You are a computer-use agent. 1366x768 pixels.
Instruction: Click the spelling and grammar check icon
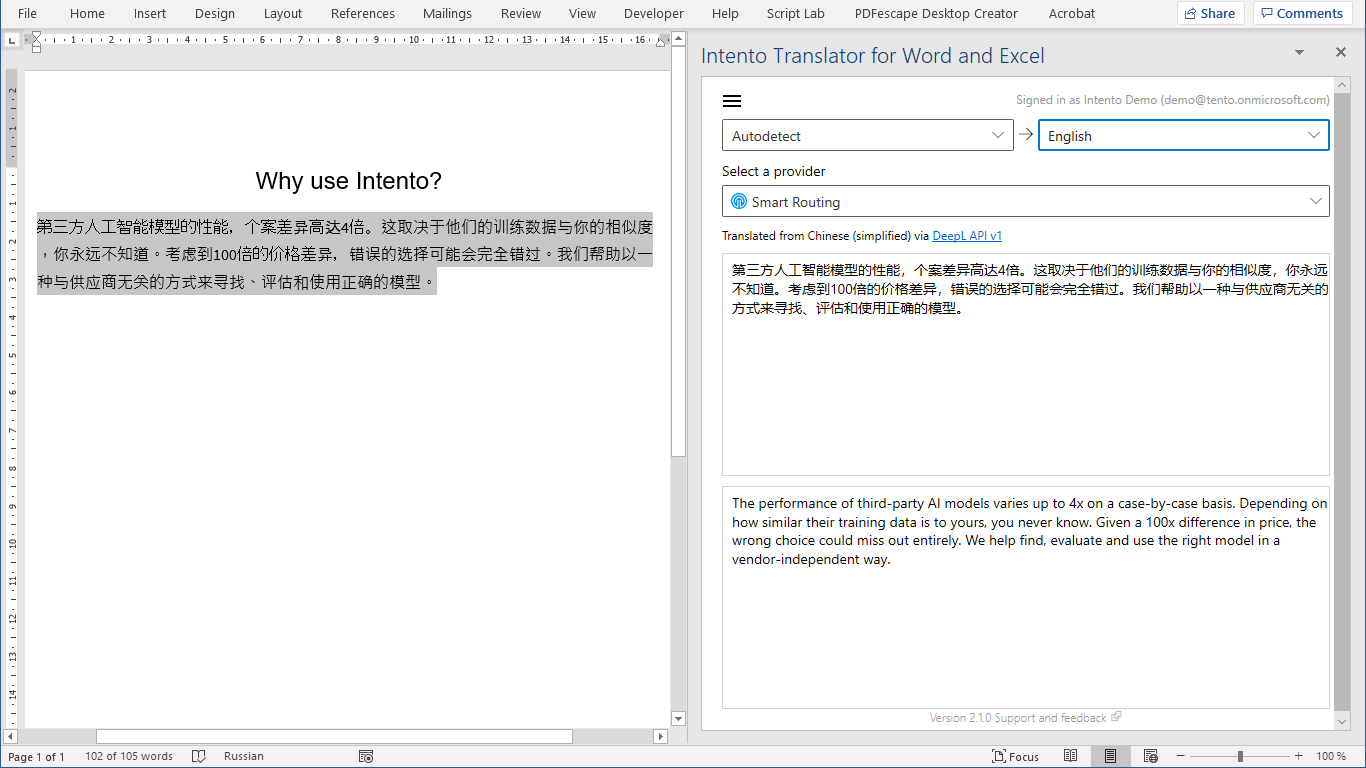[x=199, y=756]
